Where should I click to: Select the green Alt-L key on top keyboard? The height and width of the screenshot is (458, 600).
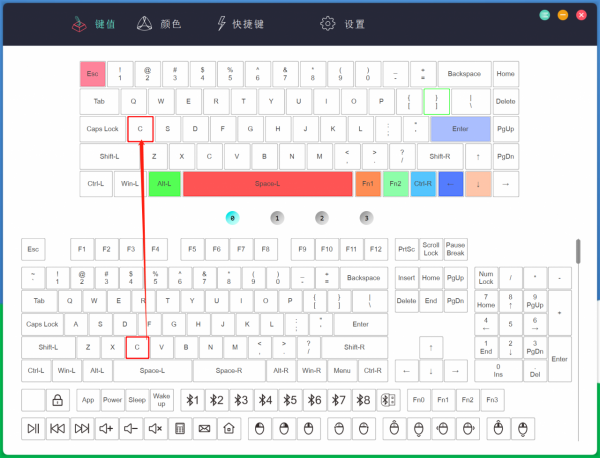point(164,184)
